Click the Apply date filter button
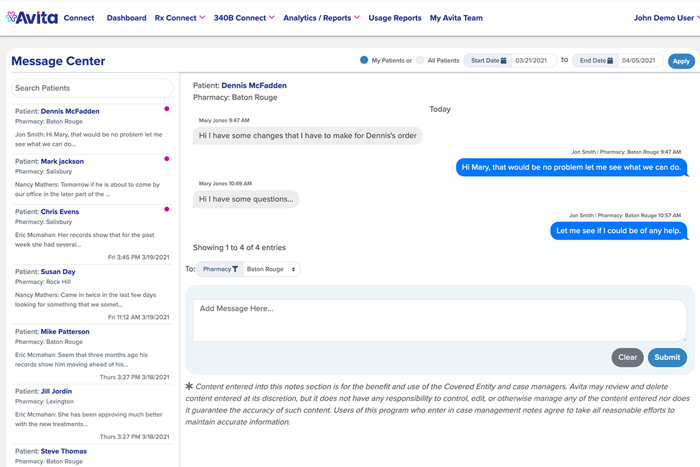This screenshot has width=700, height=467. pos(681,61)
